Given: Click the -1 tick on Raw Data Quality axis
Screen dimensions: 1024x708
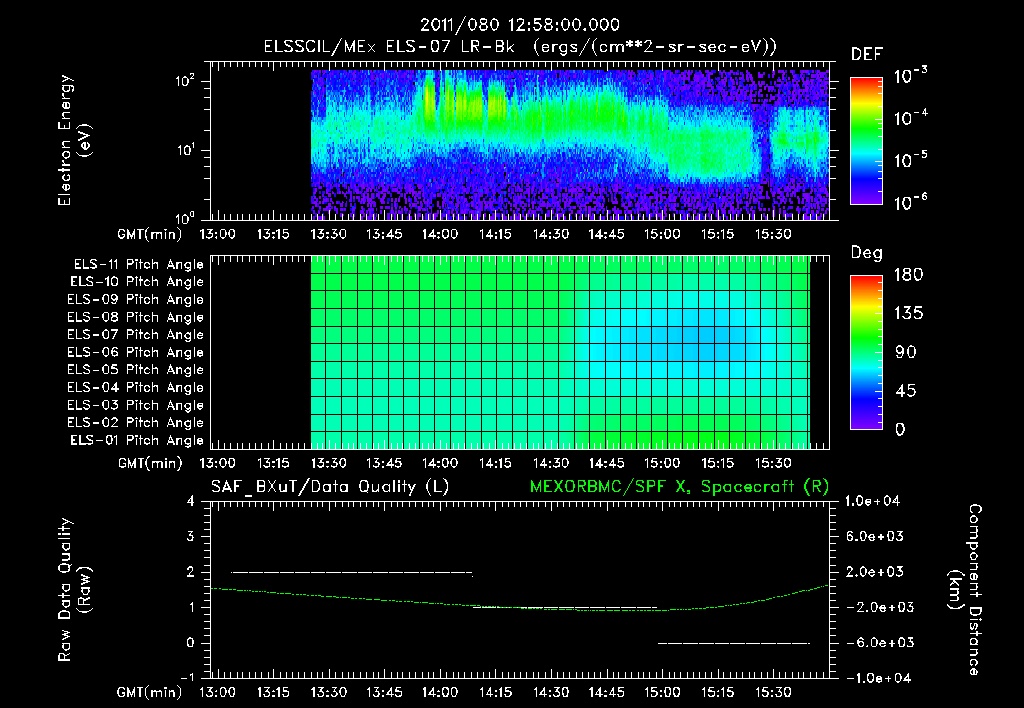Looking at the screenshot, I should (187, 678).
